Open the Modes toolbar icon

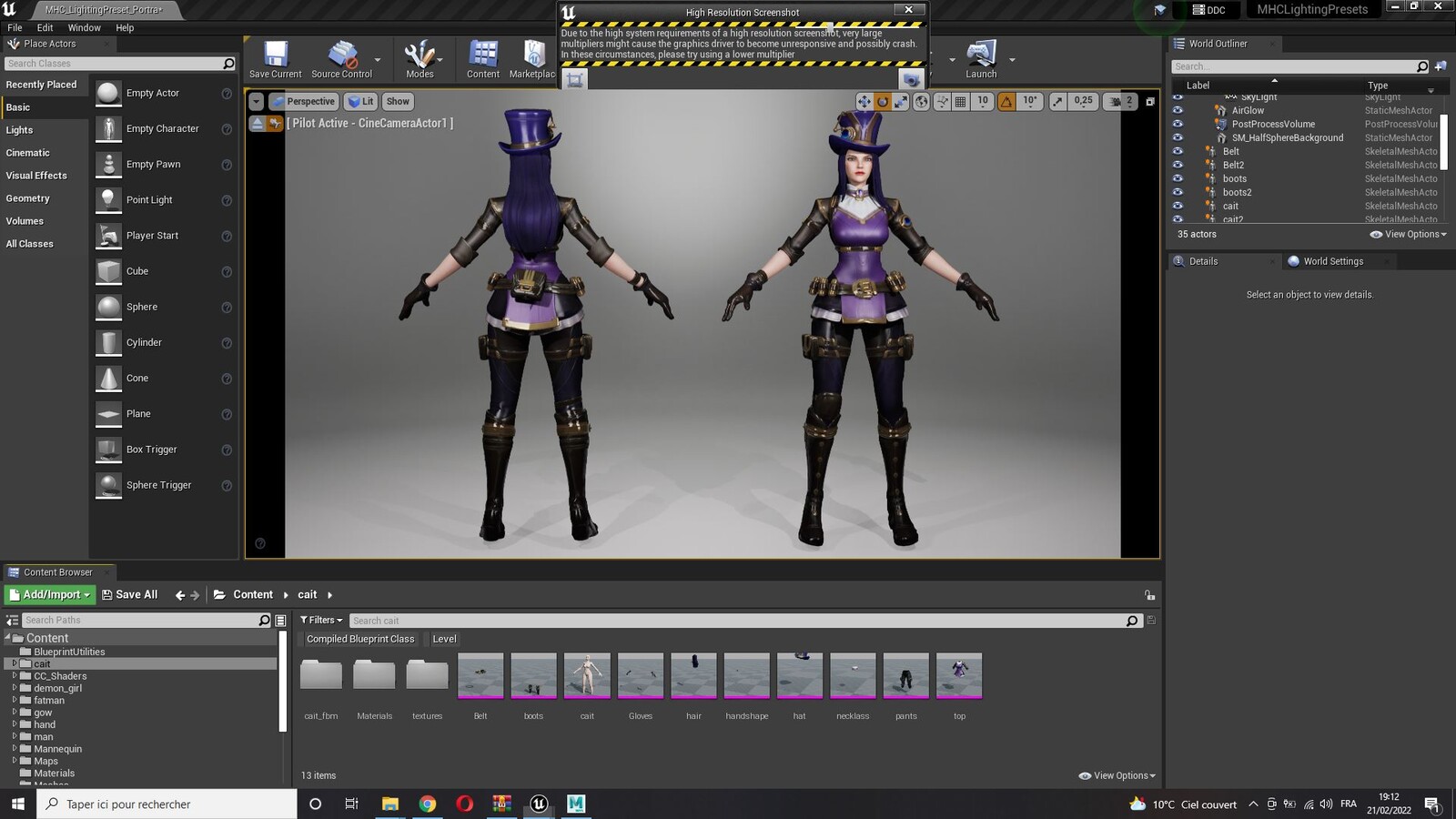[x=419, y=55]
